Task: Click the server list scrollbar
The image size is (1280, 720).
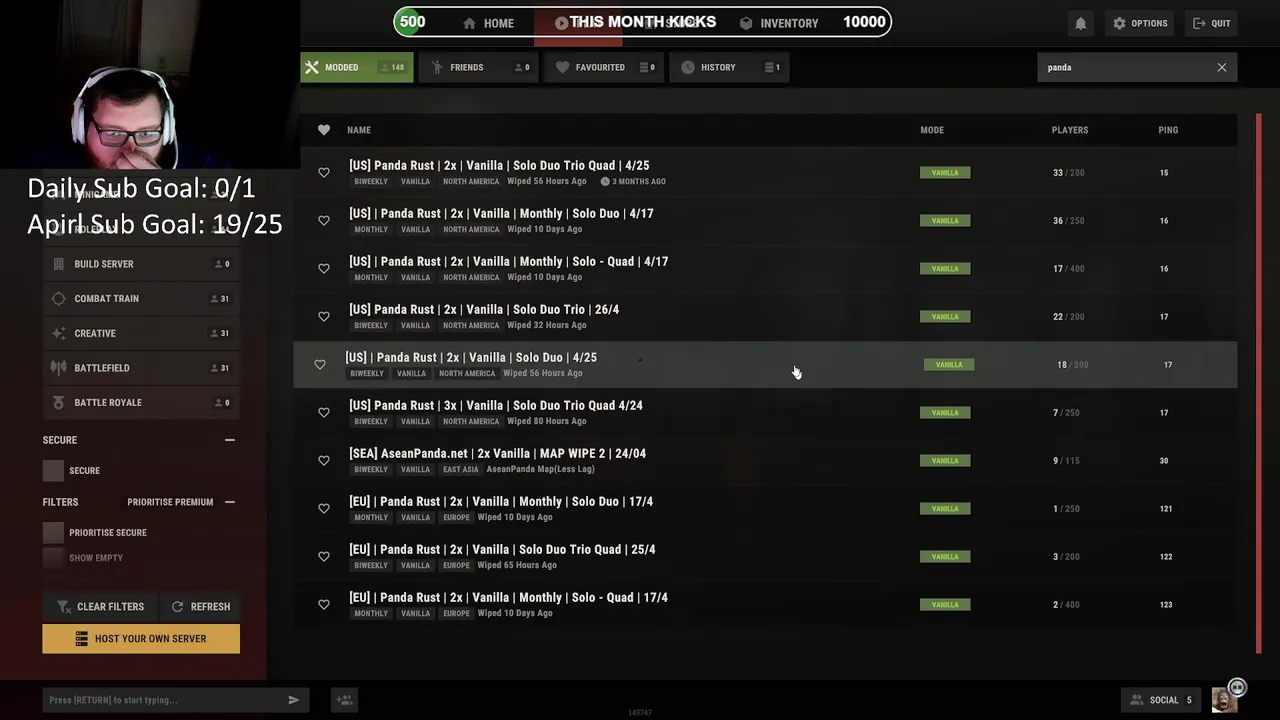Action: click(1259, 385)
